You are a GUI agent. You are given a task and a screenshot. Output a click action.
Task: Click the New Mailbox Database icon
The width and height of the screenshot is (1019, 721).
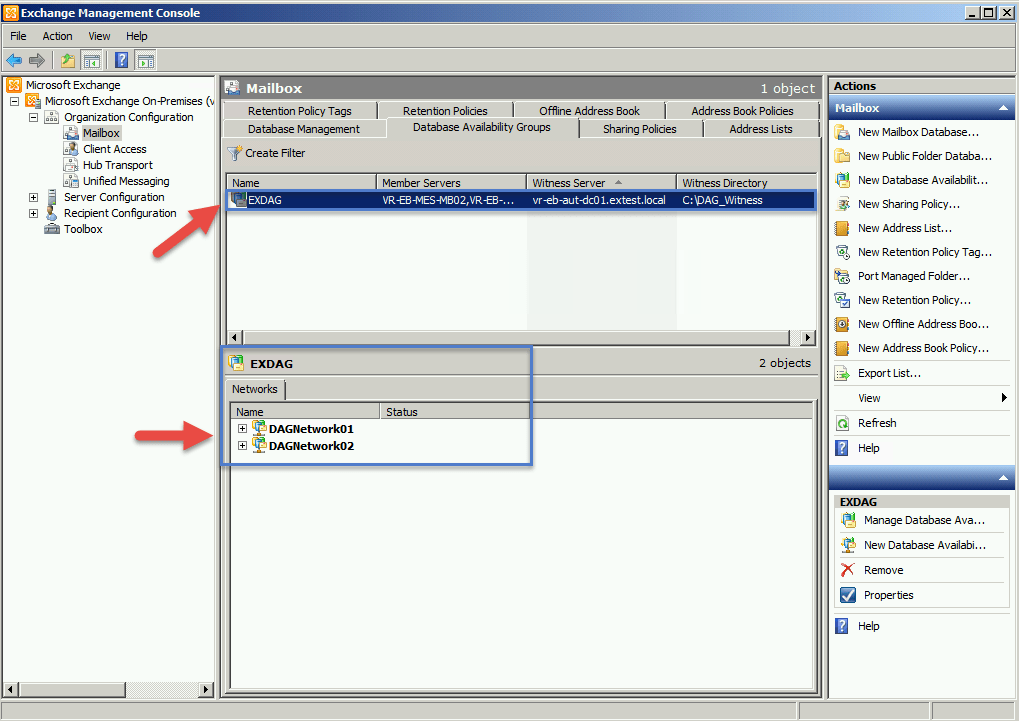(x=842, y=132)
